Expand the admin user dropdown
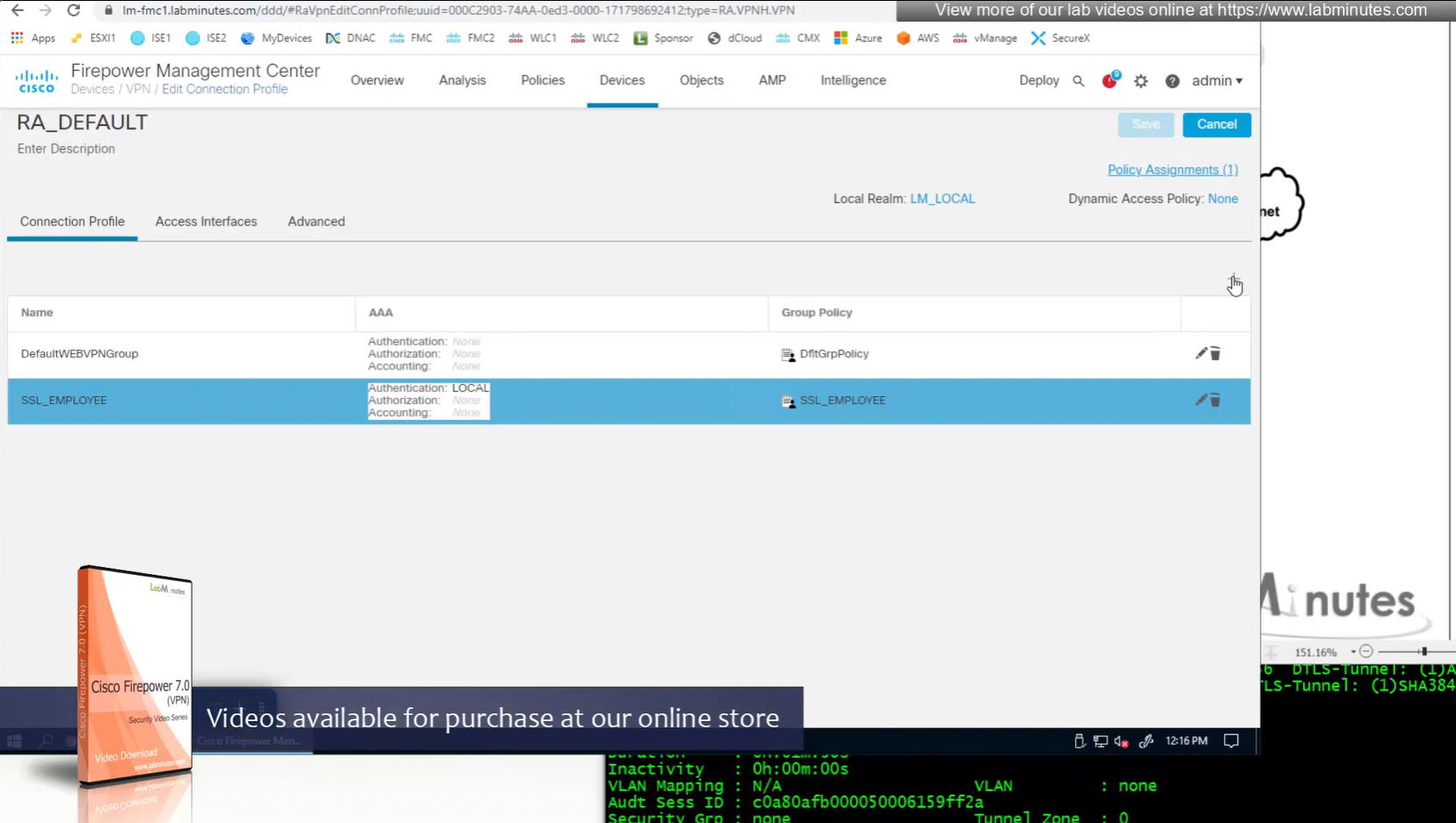The width and height of the screenshot is (1456, 823). coord(1217,81)
